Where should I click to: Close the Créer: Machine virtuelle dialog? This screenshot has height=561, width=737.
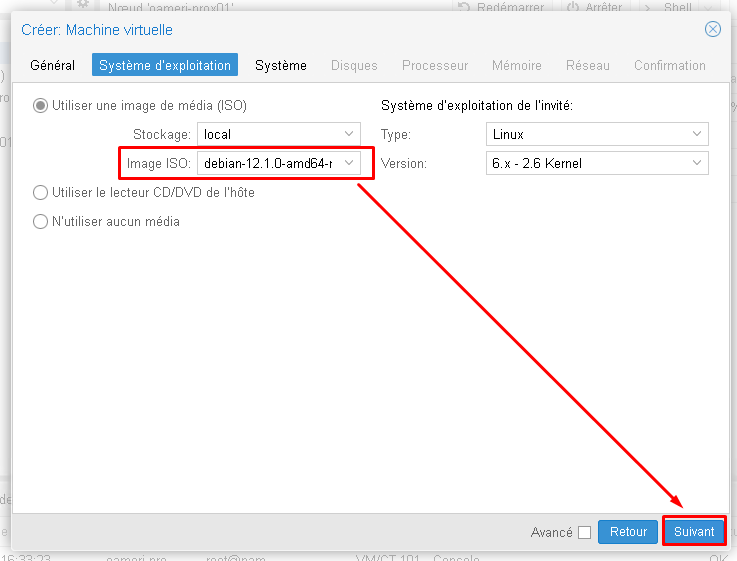713,29
